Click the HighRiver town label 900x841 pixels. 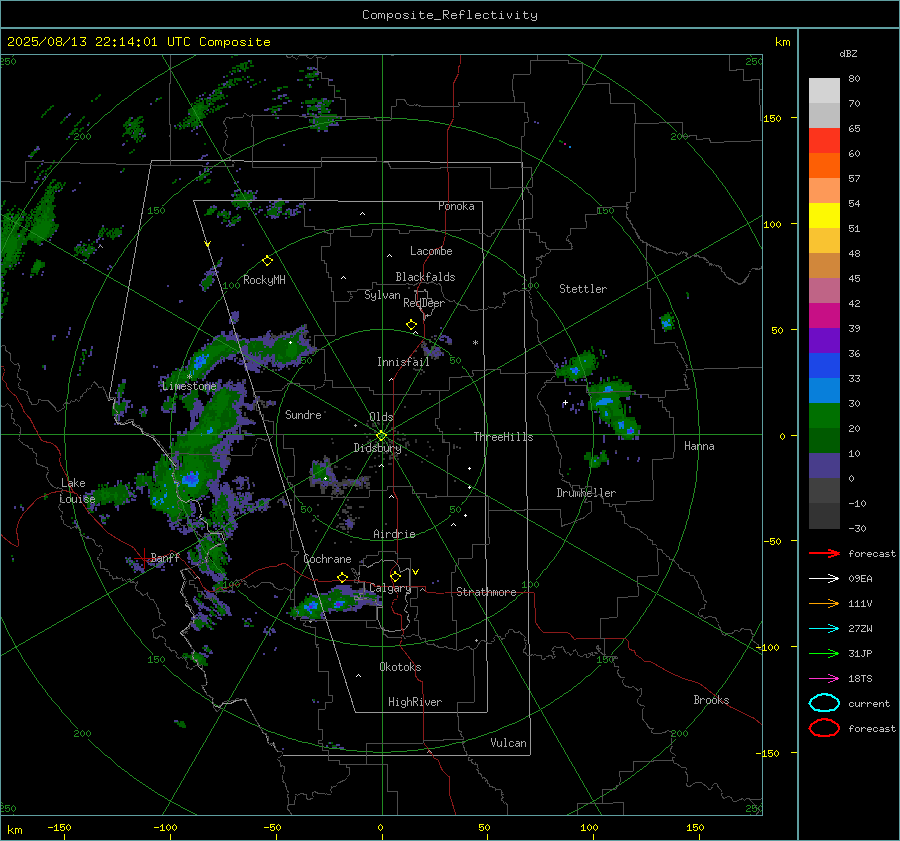[415, 703]
